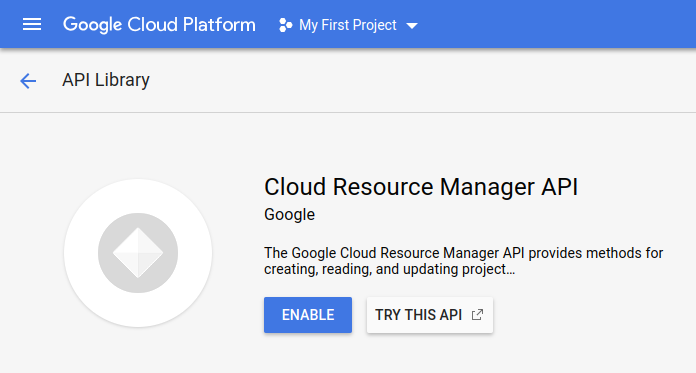Open the My First Project picker

click(348, 25)
